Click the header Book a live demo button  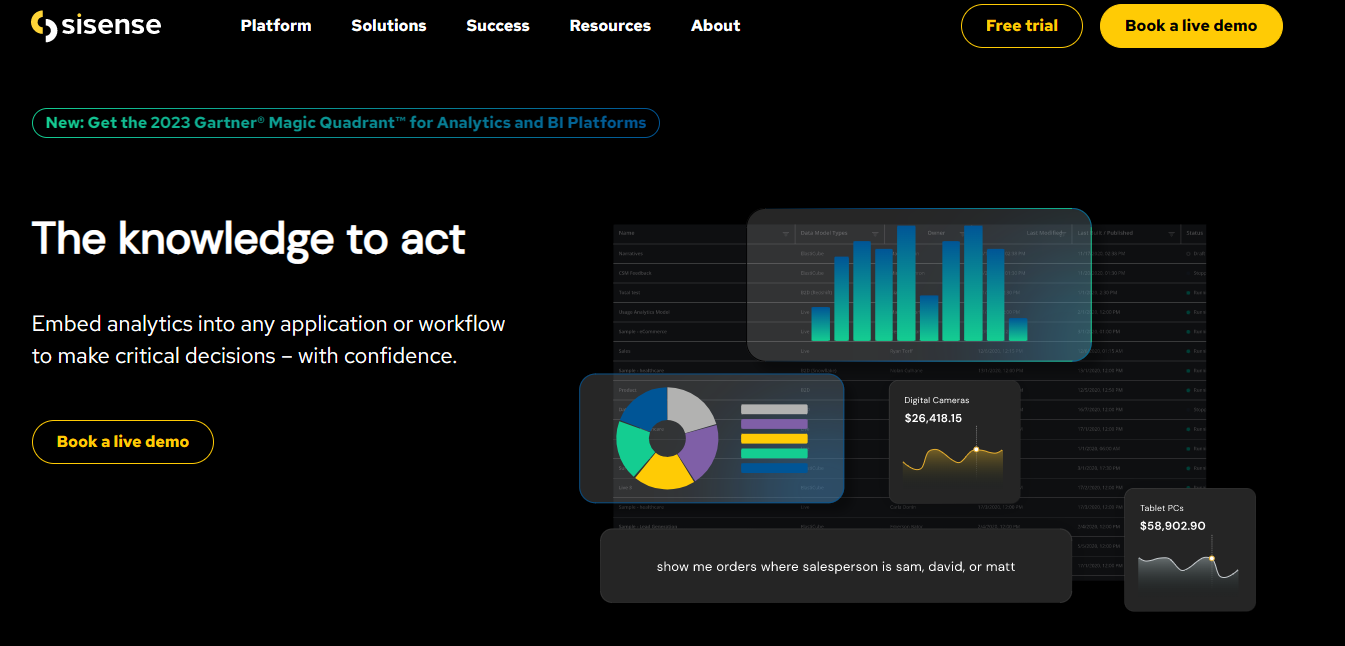pyautogui.click(x=1191, y=26)
